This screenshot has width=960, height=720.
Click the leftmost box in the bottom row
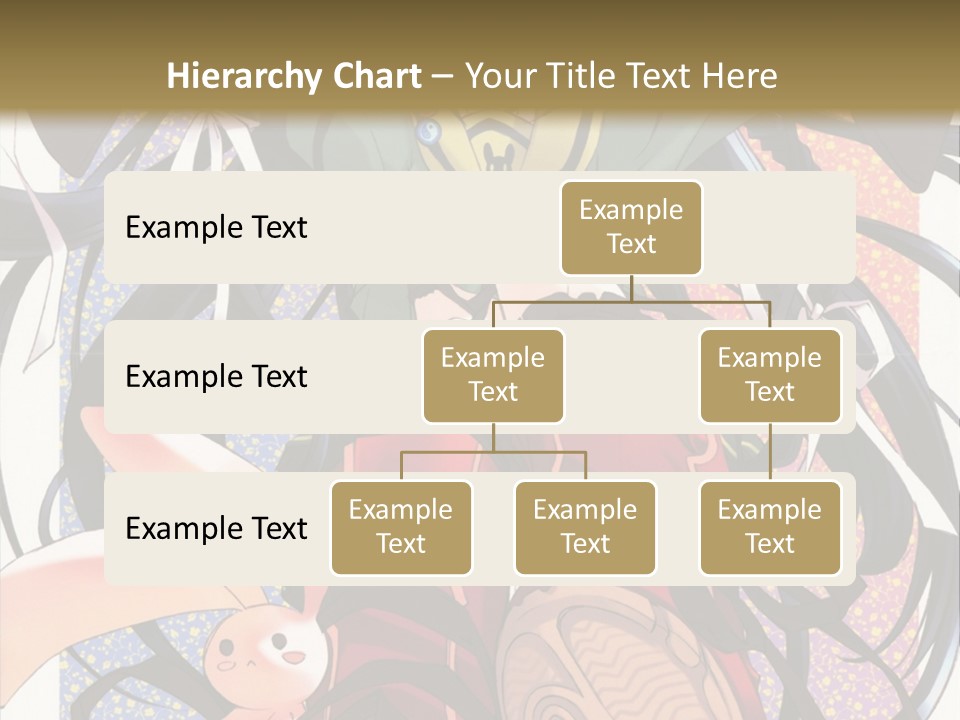[x=401, y=527]
